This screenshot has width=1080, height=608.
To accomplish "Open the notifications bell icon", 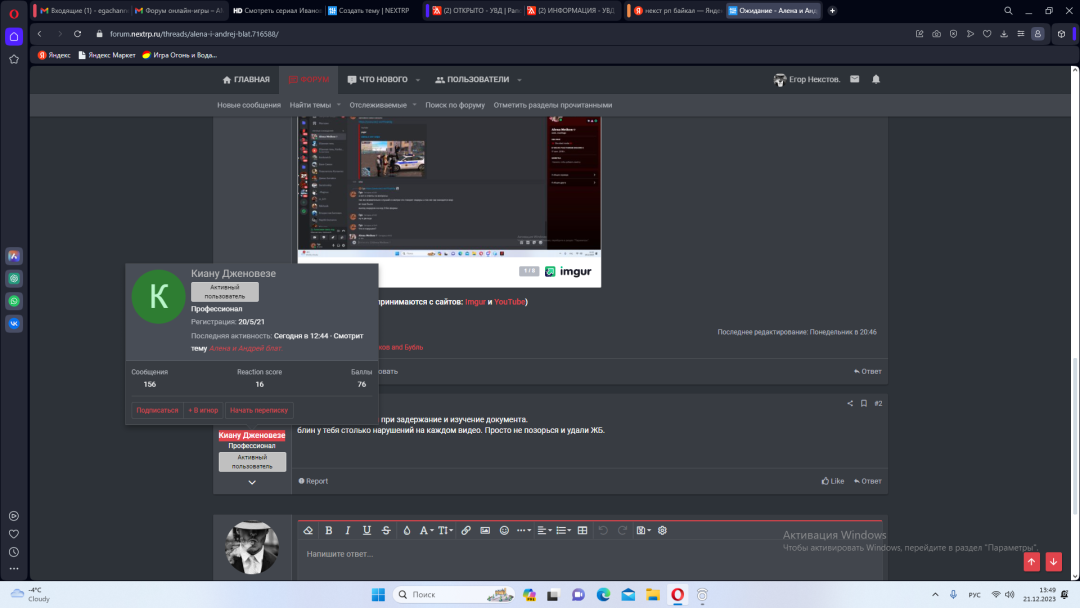I will point(876,79).
